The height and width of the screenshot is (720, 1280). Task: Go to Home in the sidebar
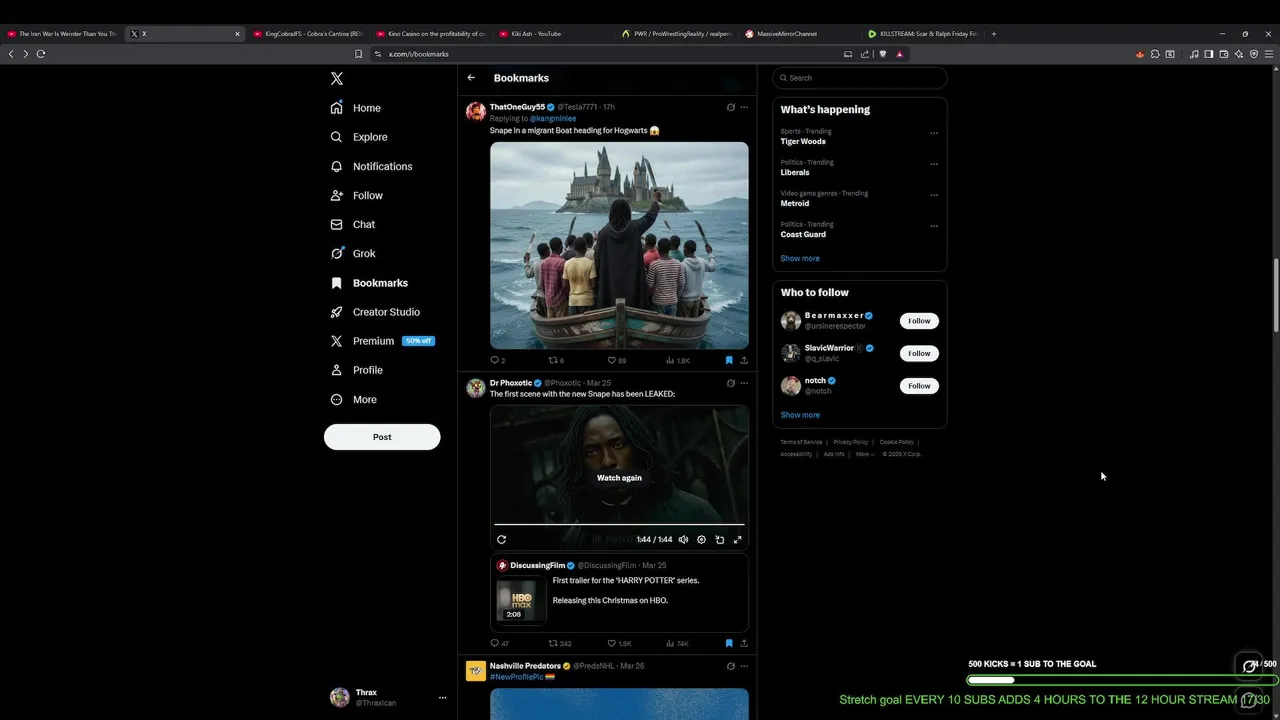[x=356, y=108]
